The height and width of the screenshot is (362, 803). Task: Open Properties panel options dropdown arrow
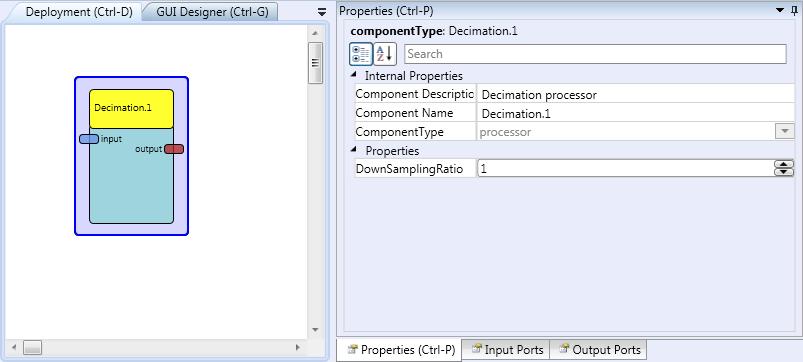tap(780, 10)
